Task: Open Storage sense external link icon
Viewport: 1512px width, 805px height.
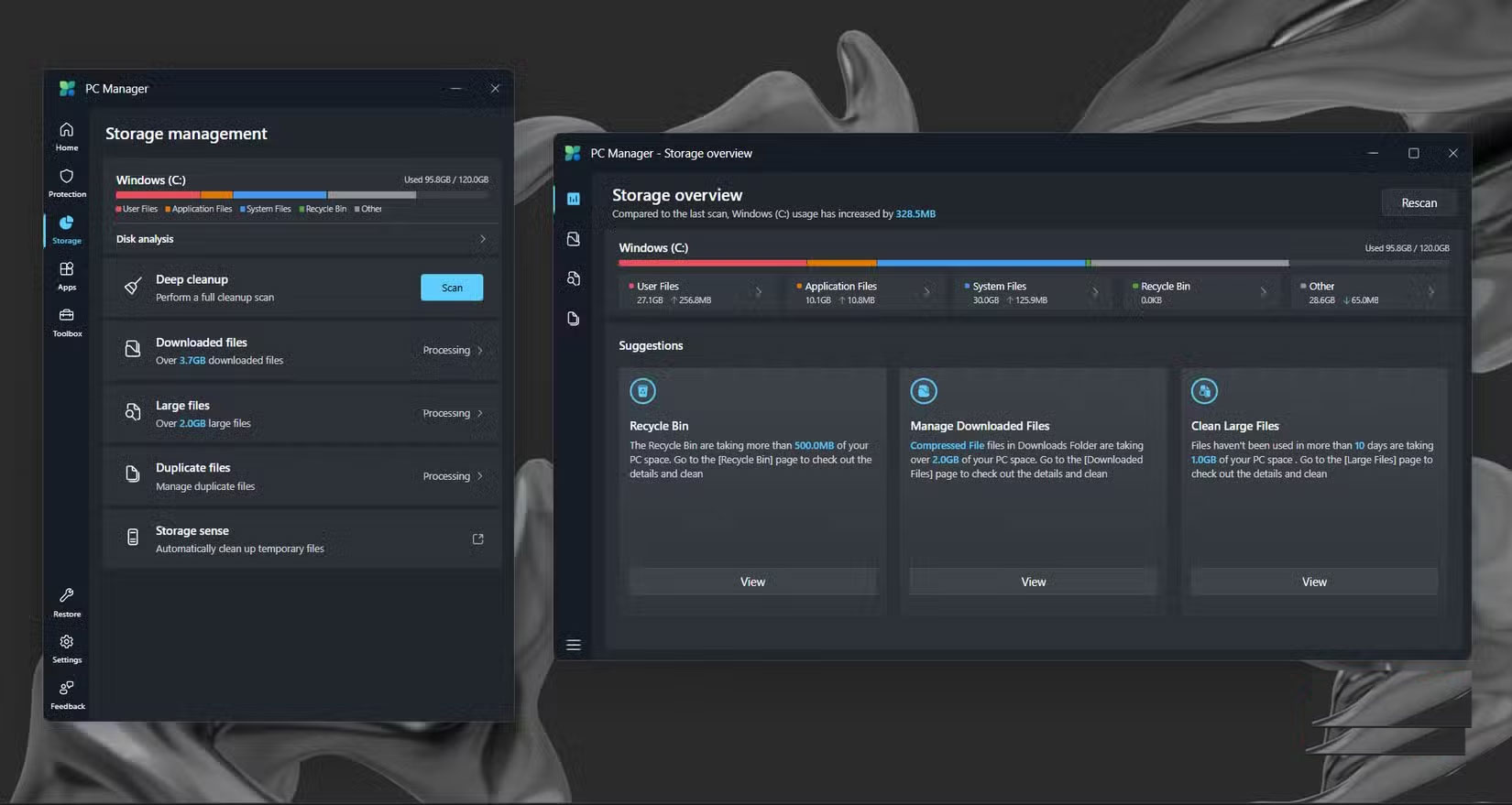Action: click(x=477, y=539)
